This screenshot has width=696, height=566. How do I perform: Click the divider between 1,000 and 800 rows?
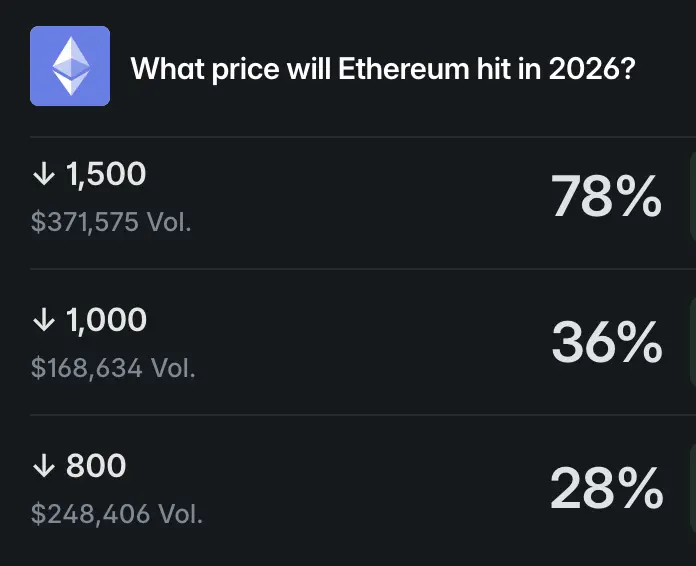coord(348,415)
